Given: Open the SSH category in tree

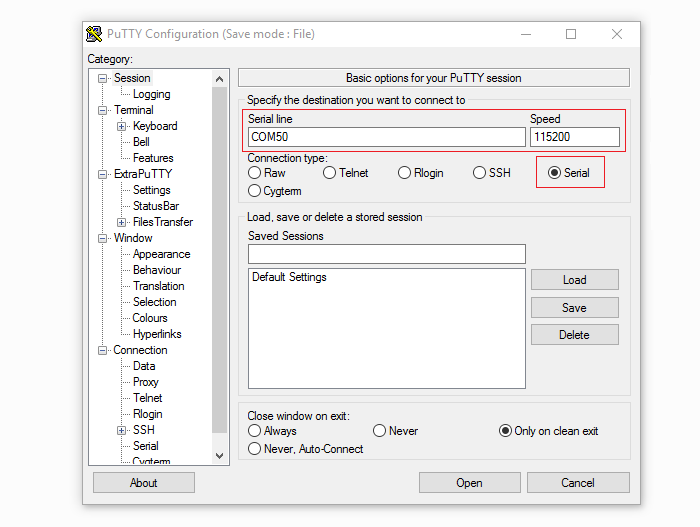Looking at the screenshot, I should 144,430.
